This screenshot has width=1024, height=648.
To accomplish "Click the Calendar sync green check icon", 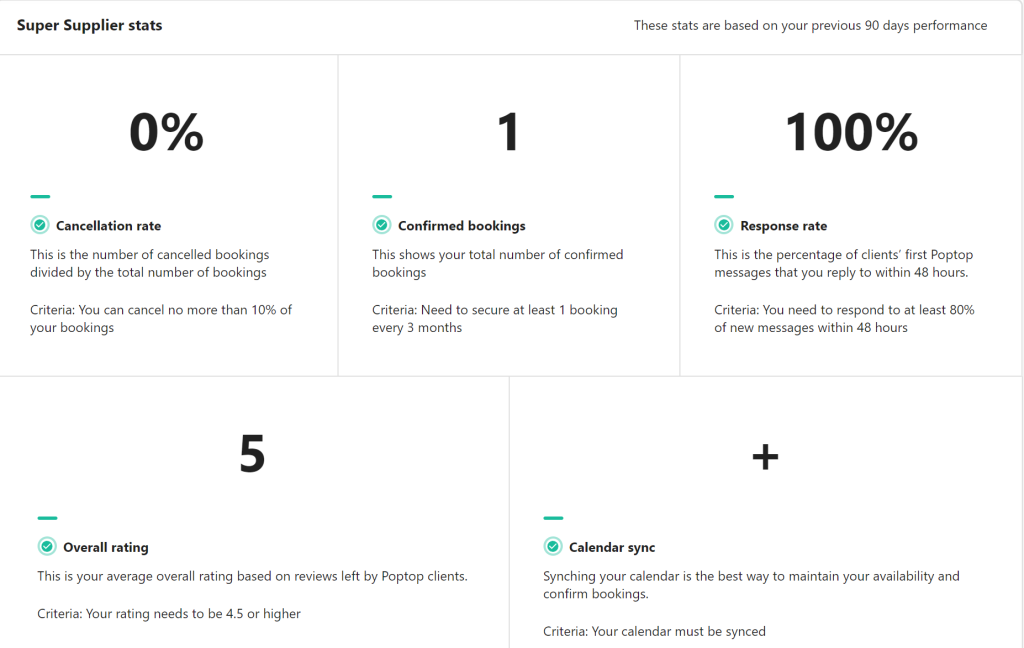I will click(x=553, y=547).
